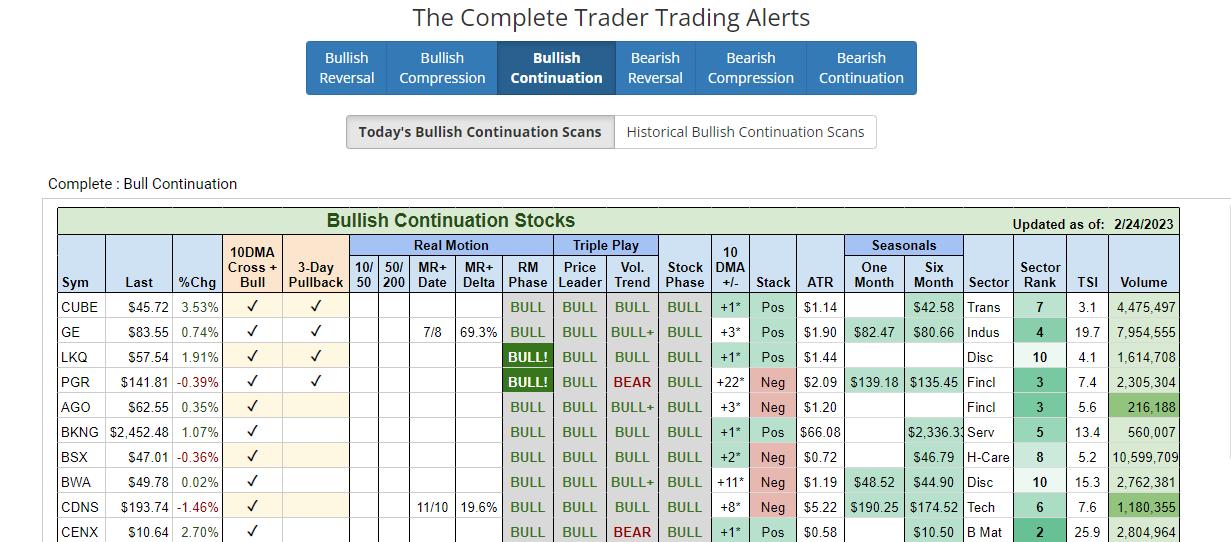Click CDNS's 10DMA Cross + Bull checkmark
The height and width of the screenshot is (542, 1231).
(253, 507)
